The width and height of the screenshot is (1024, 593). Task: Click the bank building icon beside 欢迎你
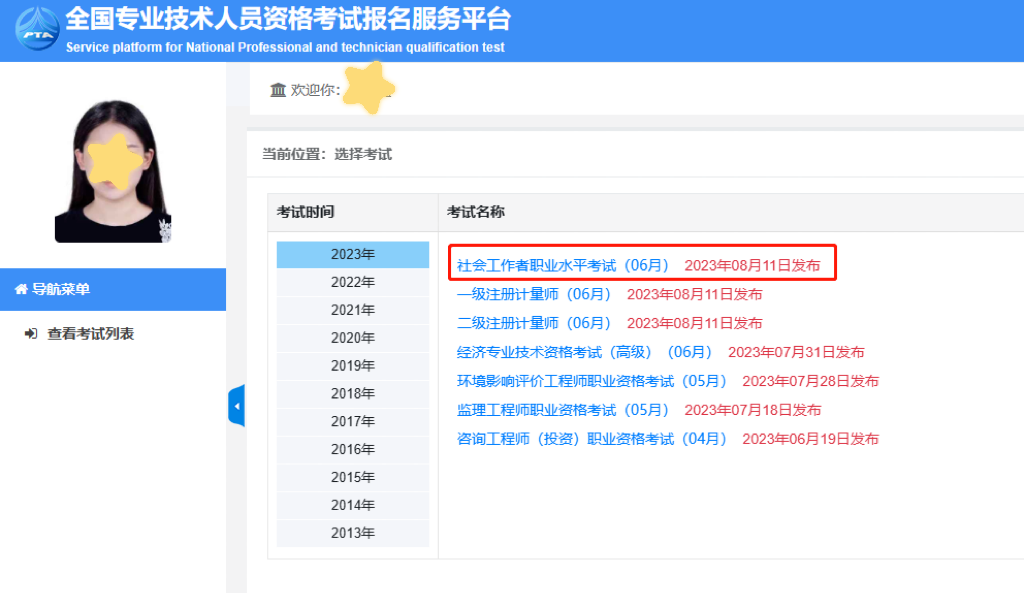coord(278,90)
